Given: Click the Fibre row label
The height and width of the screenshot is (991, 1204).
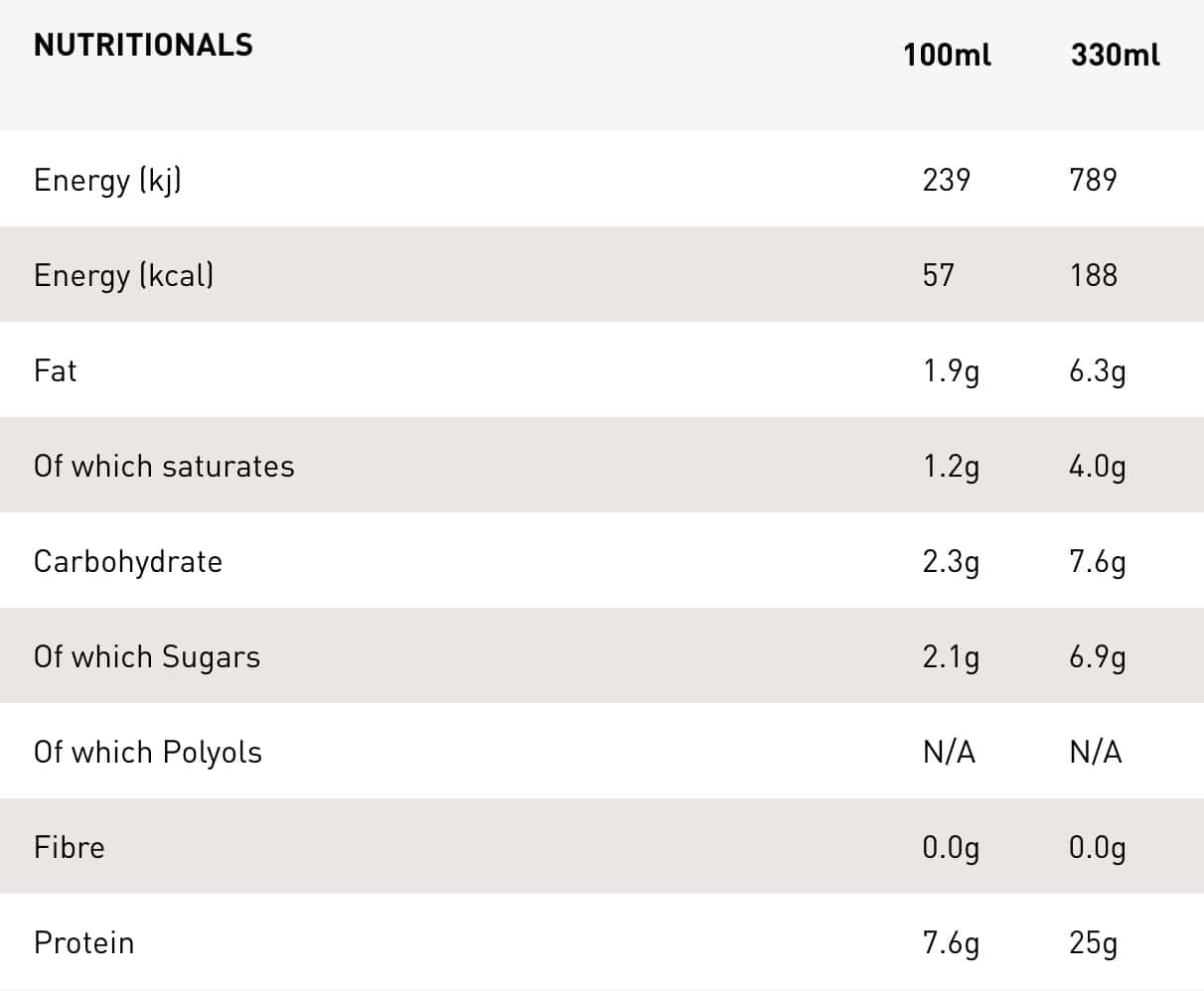Looking at the screenshot, I should tap(69, 847).
